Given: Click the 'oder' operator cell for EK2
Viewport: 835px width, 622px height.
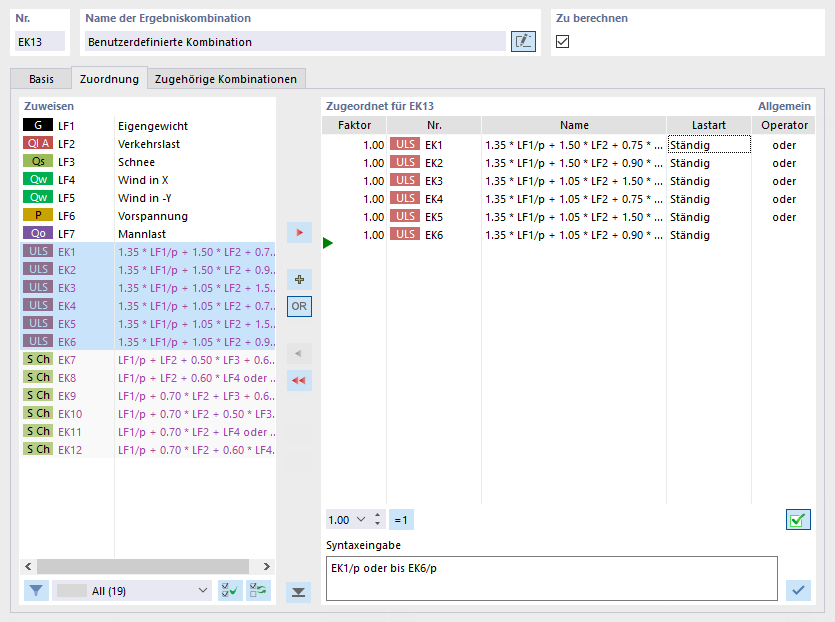Looking at the screenshot, I should coord(784,163).
